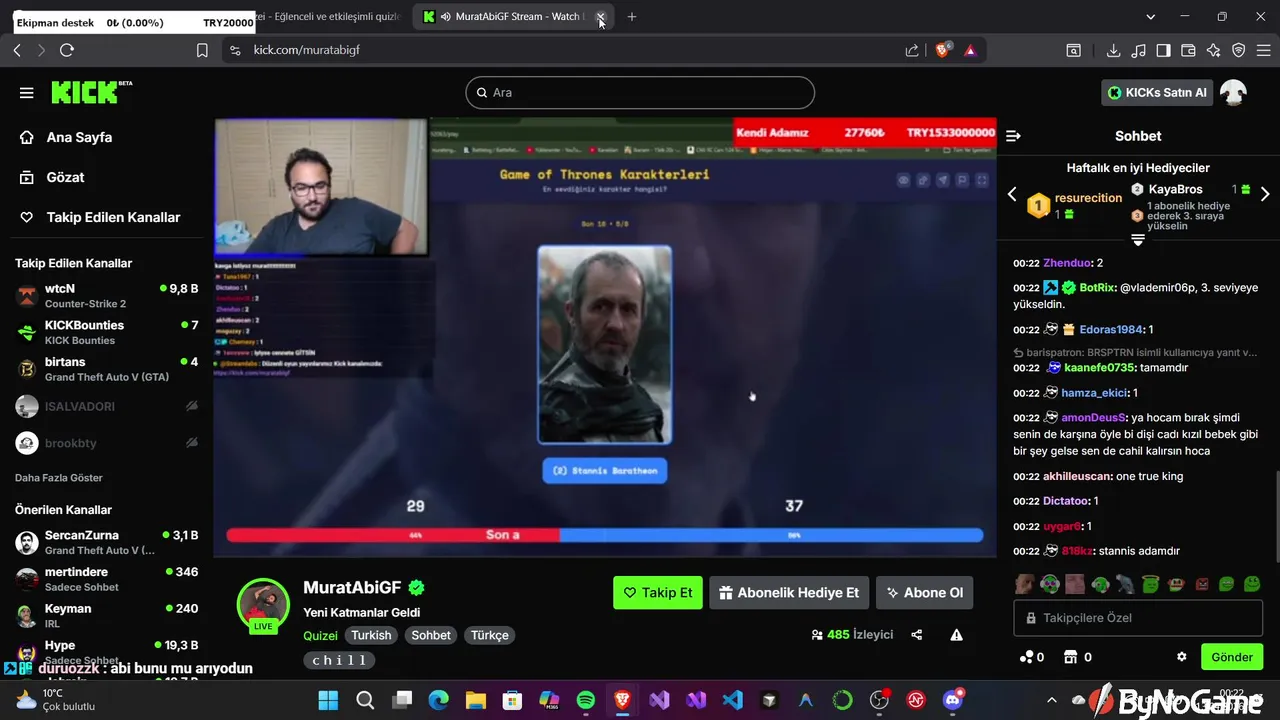Expand the gifters leaderboard handle
The image size is (1280, 720).
1137,240
